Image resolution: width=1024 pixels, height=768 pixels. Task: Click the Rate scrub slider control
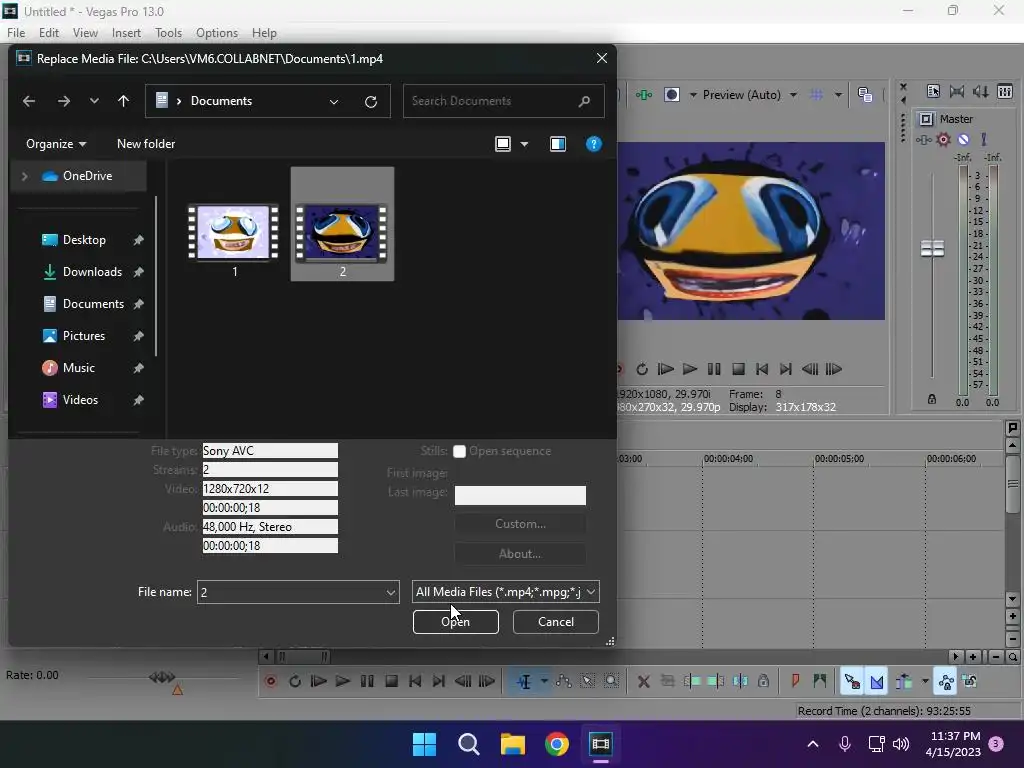pos(162,677)
